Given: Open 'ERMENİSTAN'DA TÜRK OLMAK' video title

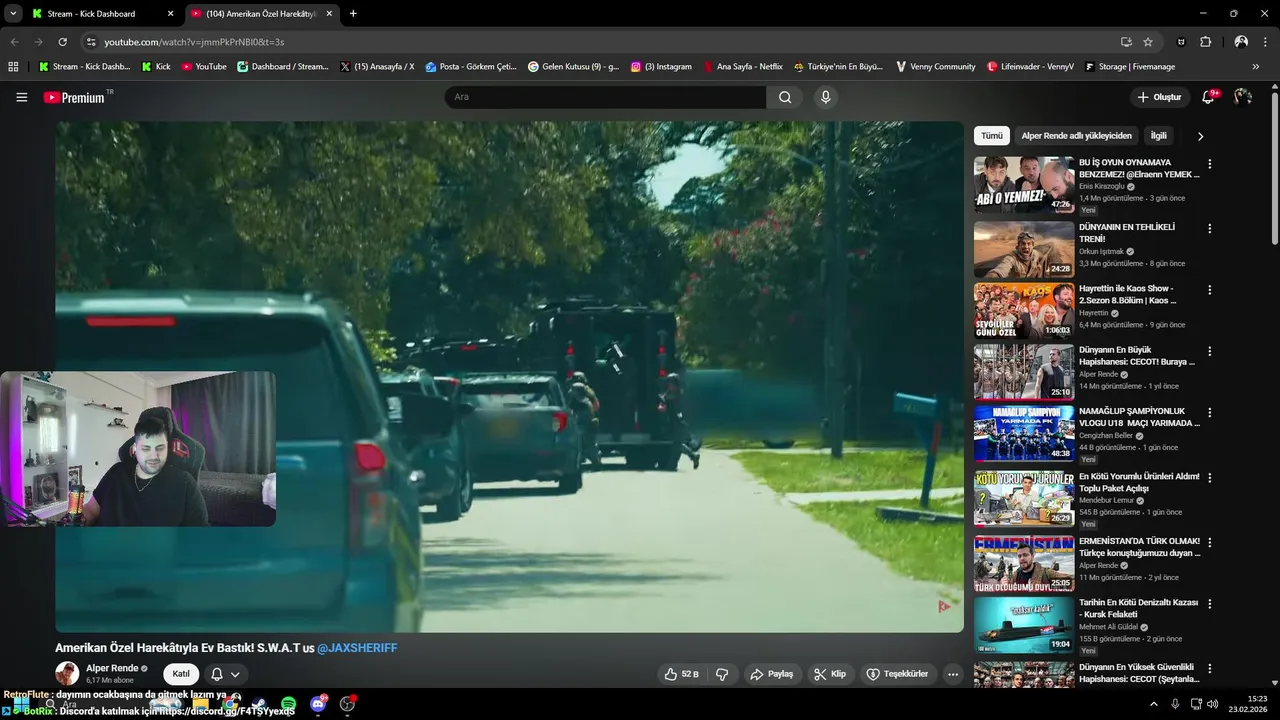Looking at the screenshot, I should tap(1139, 547).
